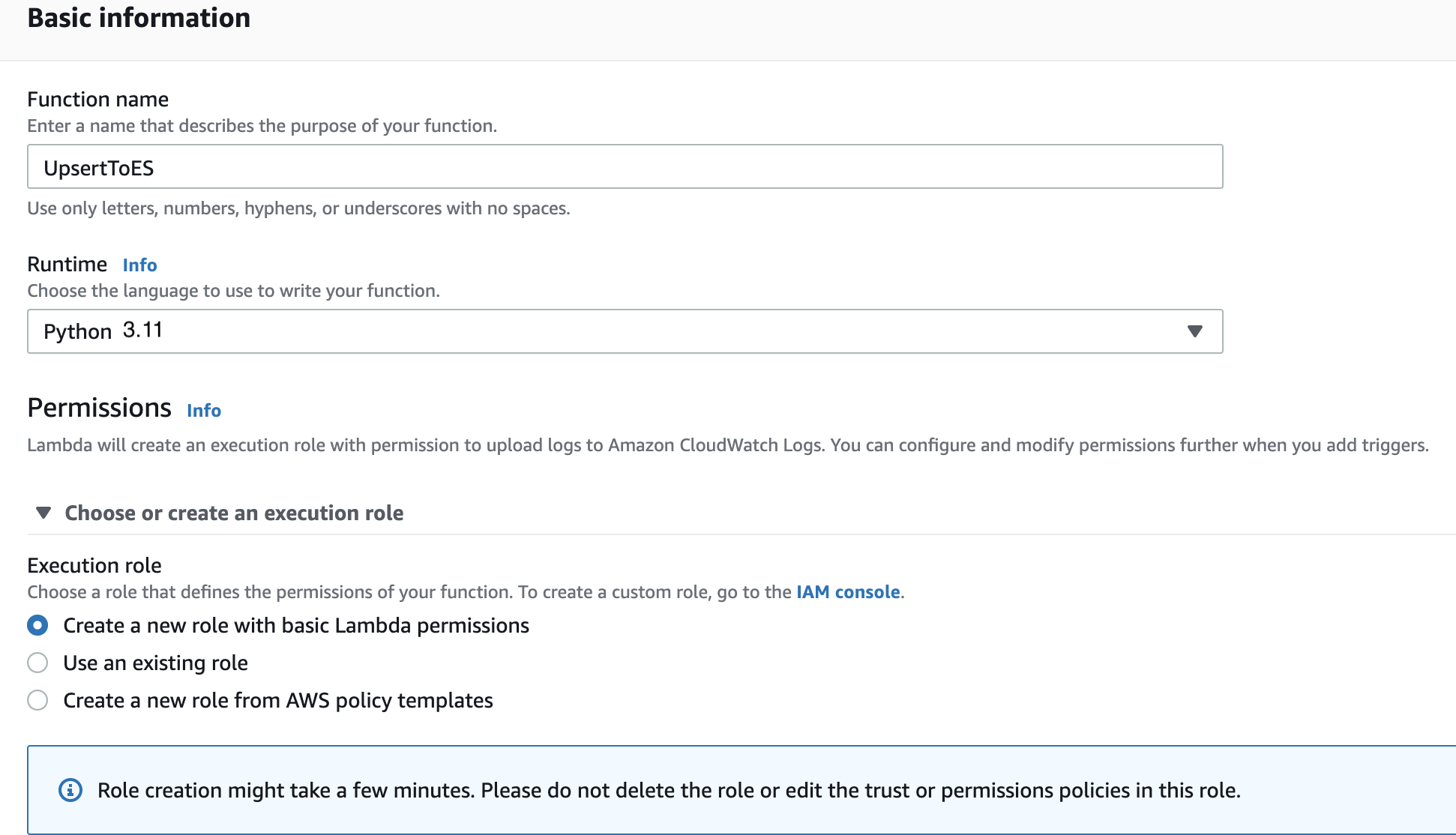Click the Function name input field
This screenshot has height=835, width=1456.
[624, 166]
